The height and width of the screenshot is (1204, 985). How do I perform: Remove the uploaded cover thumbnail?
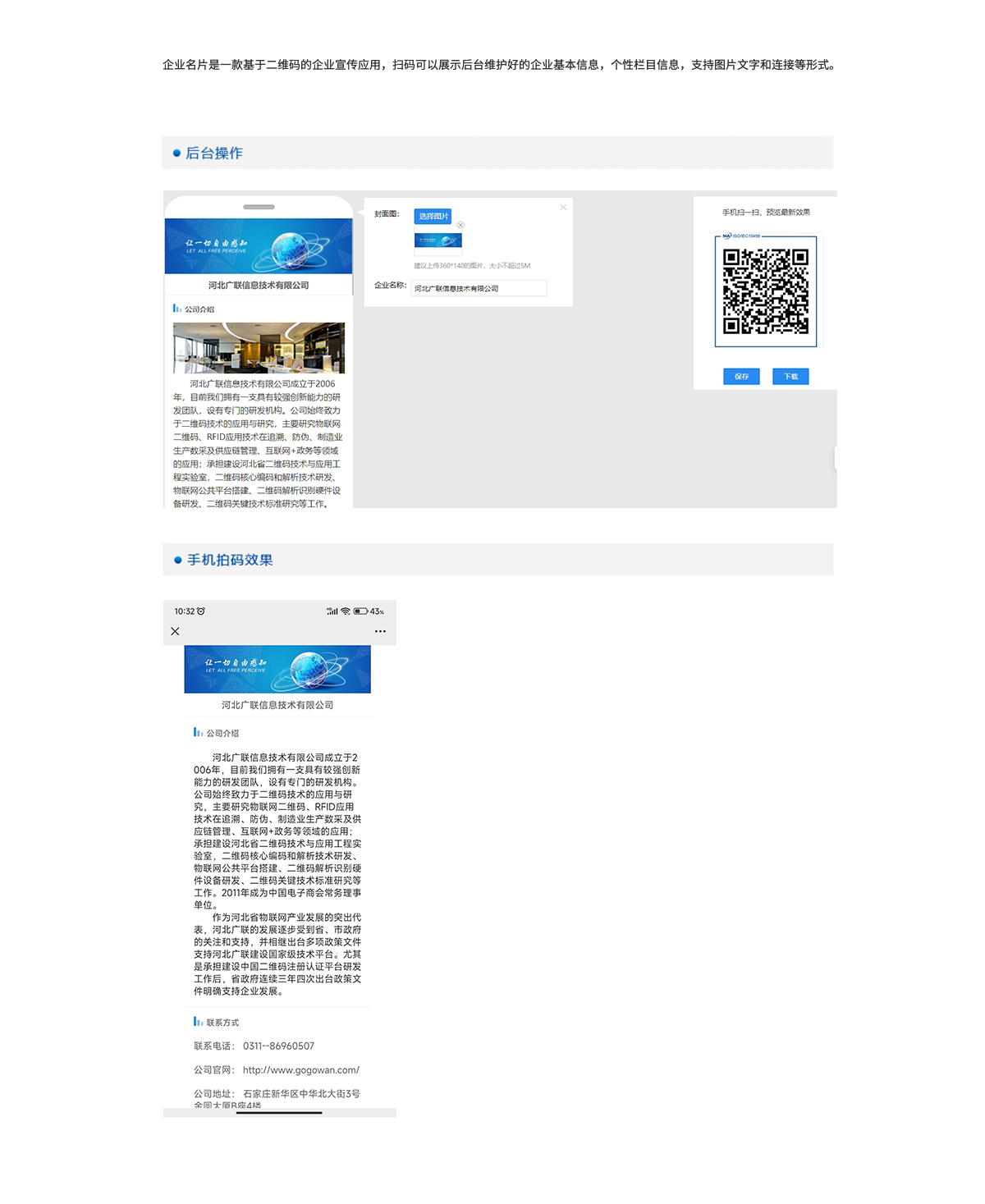pos(460,225)
